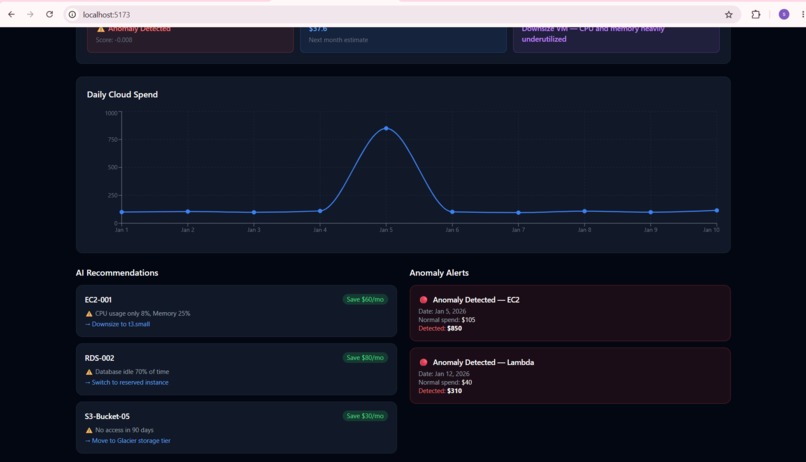Click Date: Jan 5, 2026 text

pyautogui.click(x=442, y=311)
